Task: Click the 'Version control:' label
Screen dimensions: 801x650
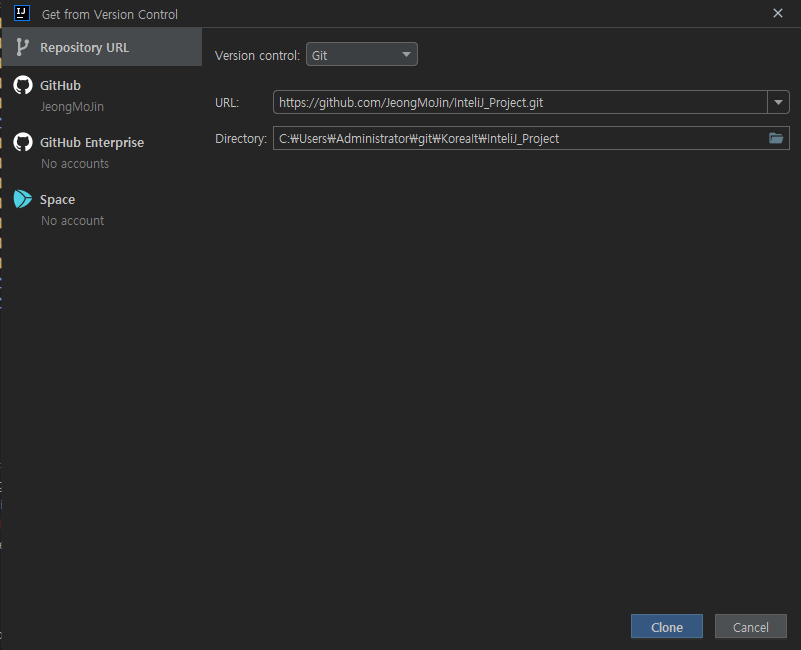Action: (257, 55)
